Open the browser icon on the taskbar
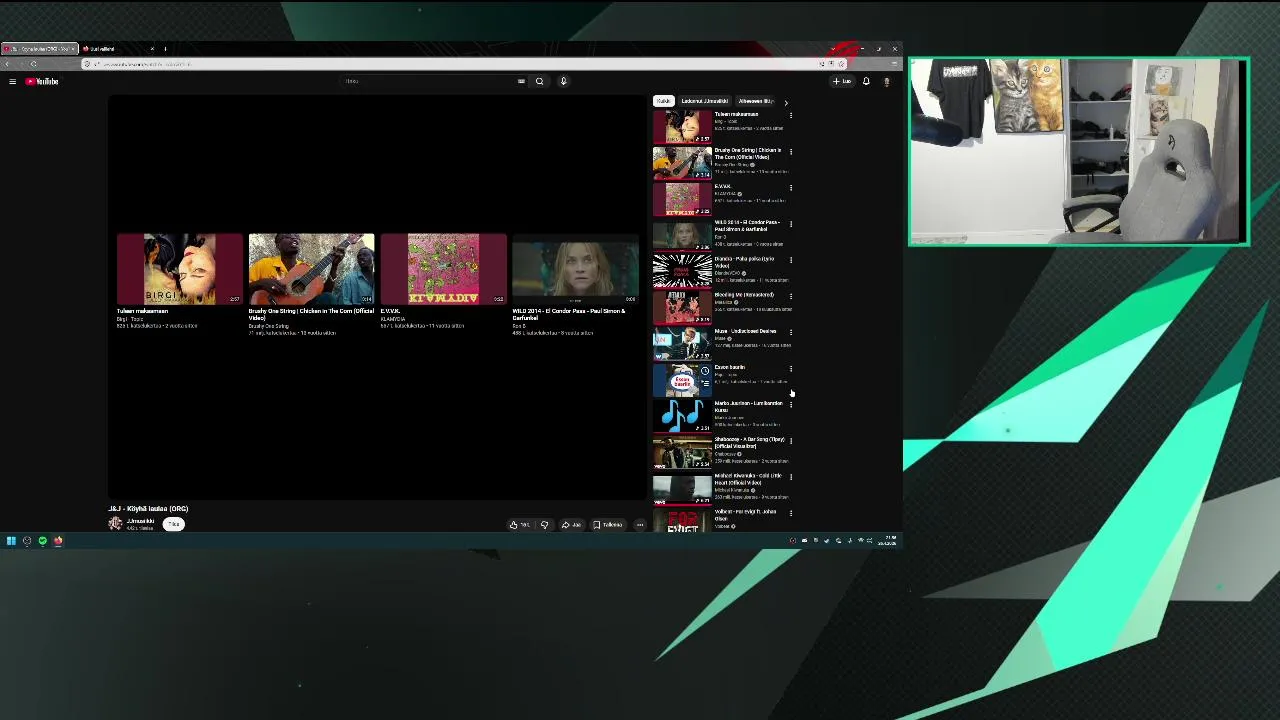The width and height of the screenshot is (1280, 720). click(58, 541)
